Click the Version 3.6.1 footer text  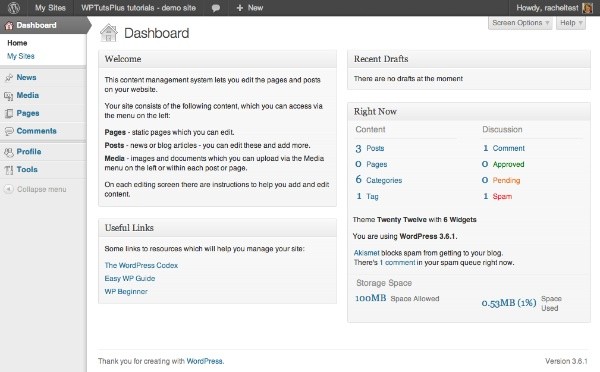566,361
